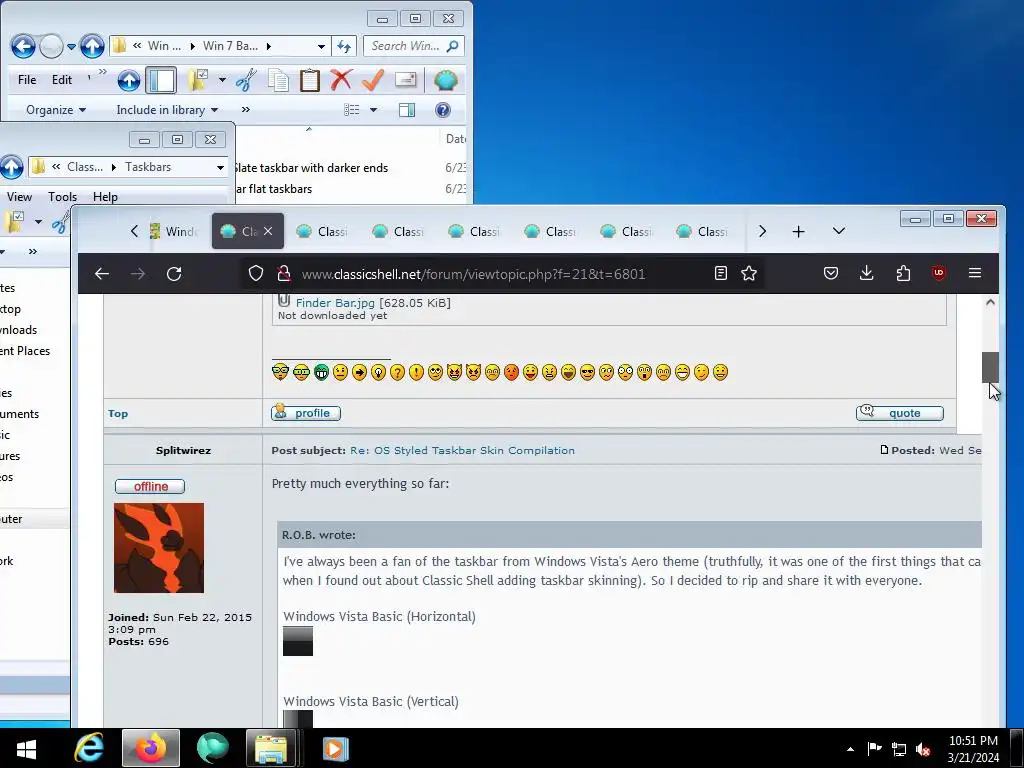The height and width of the screenshot is (768, 1024).
Task: Open the File menu in explorer
Action: pos(27,80)
